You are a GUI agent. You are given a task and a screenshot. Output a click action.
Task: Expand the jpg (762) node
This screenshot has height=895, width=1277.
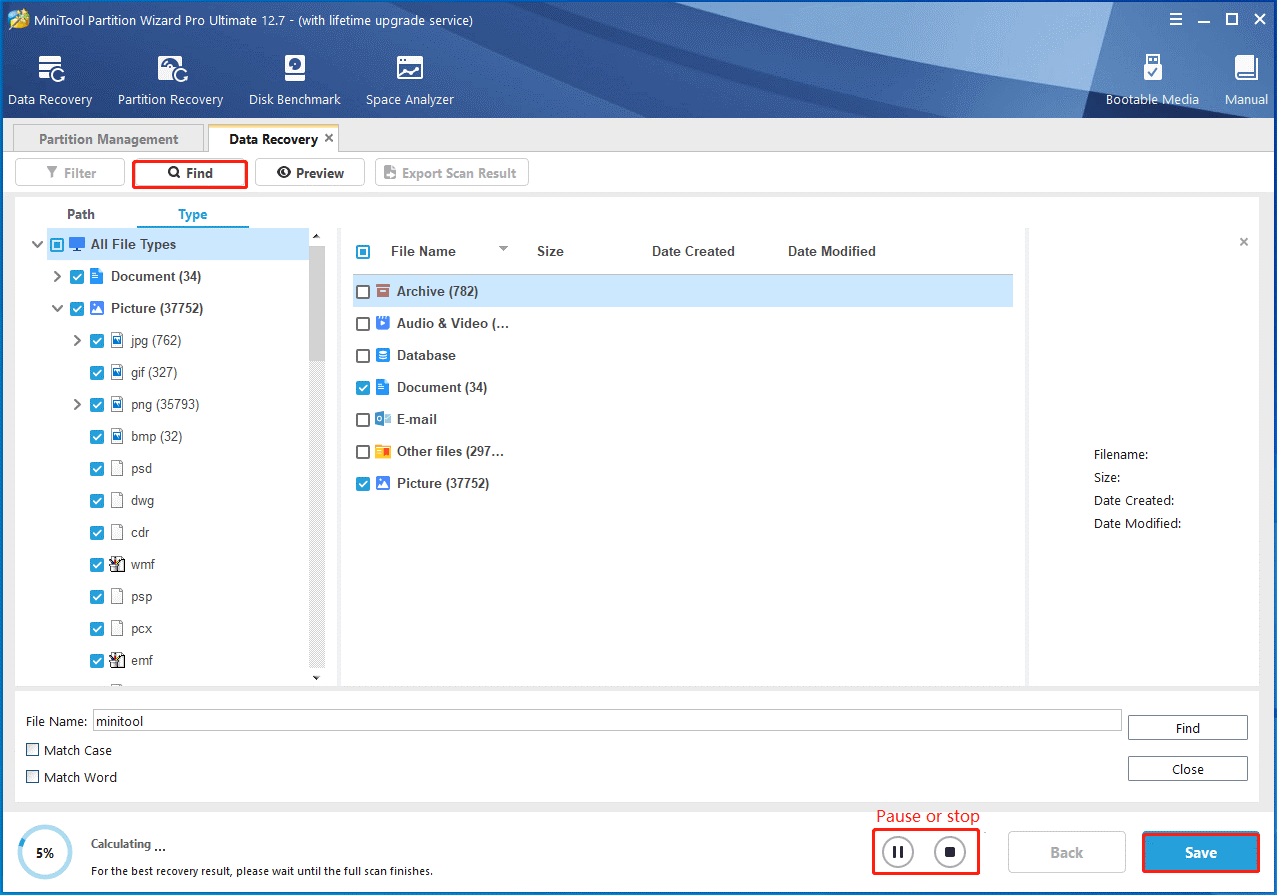coord(78,340)
